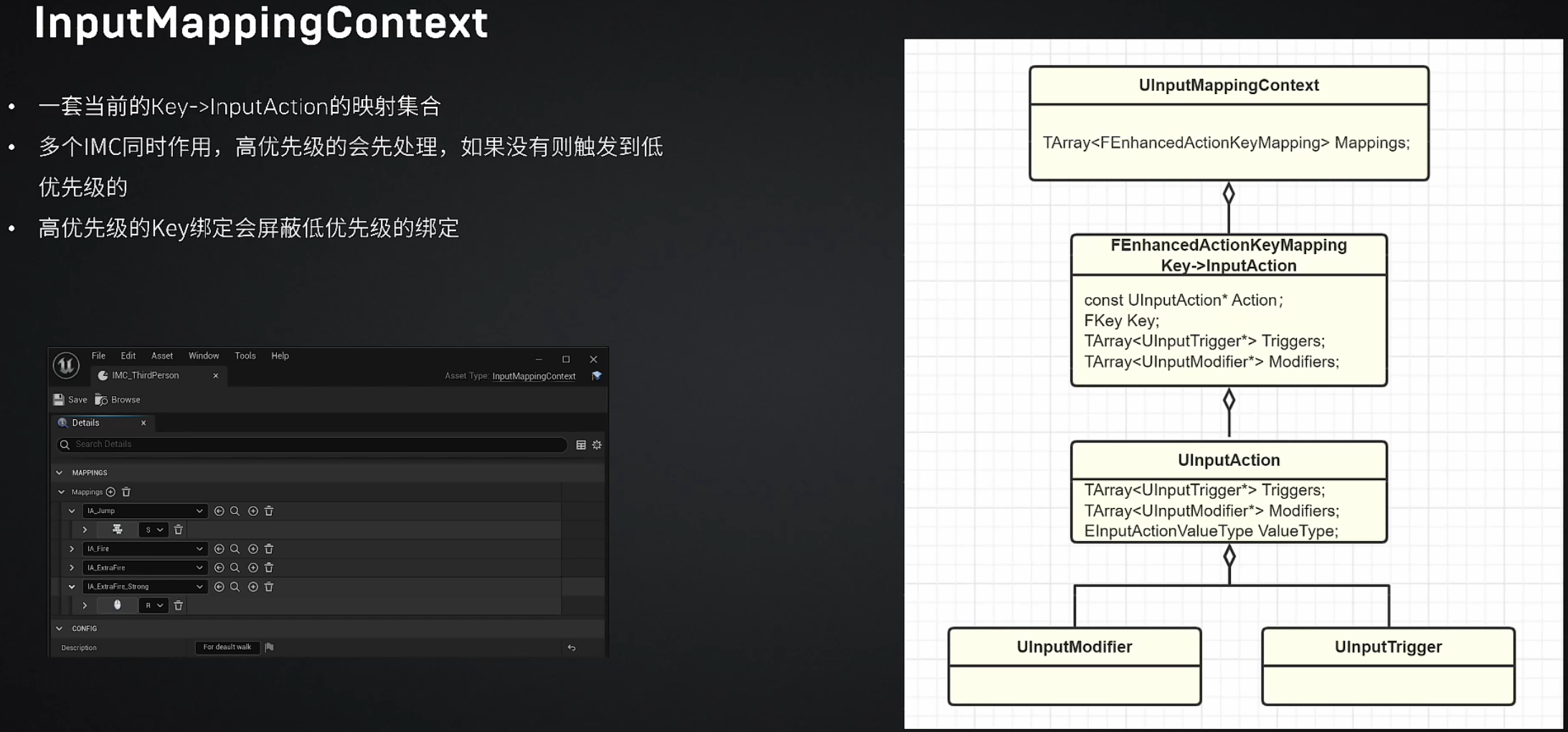
Task: Open the Asset menu
Action: click(x=162, y=356)
